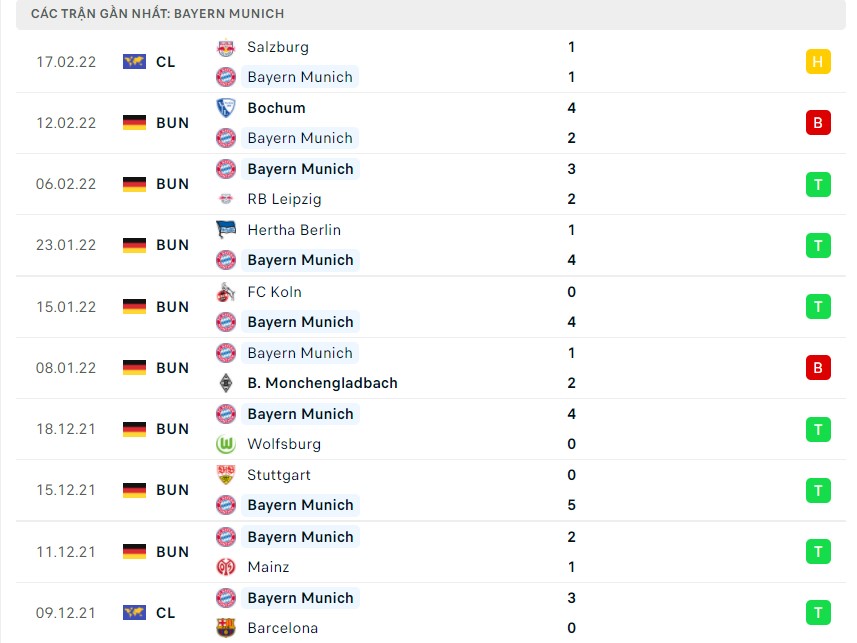
Task: Click the Stuttgart club crest
Action: pos(226,475)
